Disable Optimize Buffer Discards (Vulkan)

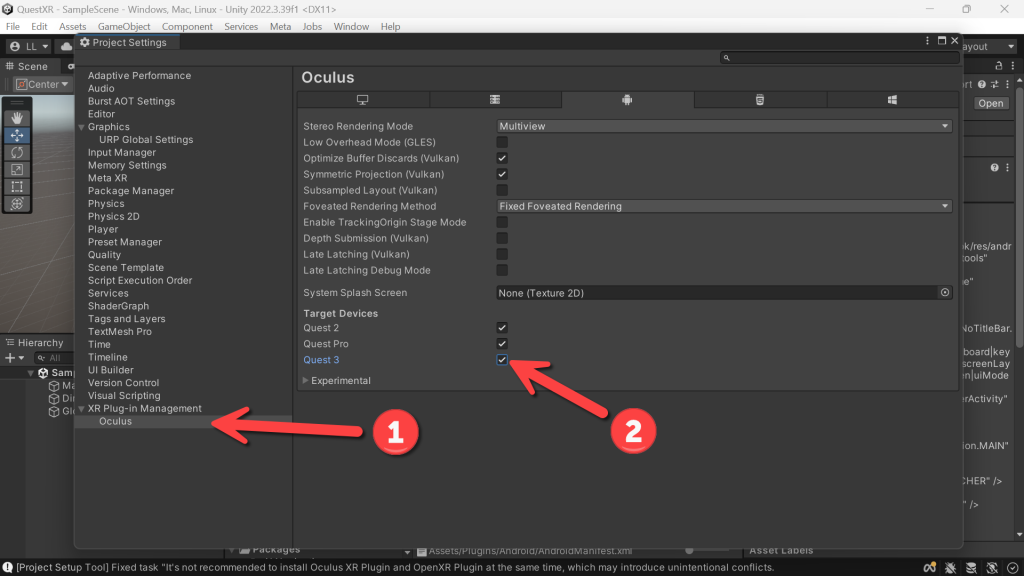click(x=502, y=158)
